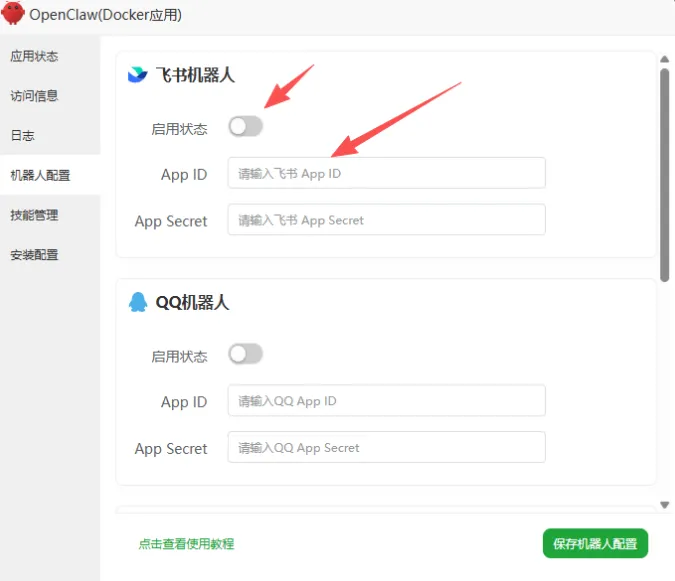Switch to the 访问信息 sidebar tab
The width and height of the screenshot is (675, 581).
point(35,96)
